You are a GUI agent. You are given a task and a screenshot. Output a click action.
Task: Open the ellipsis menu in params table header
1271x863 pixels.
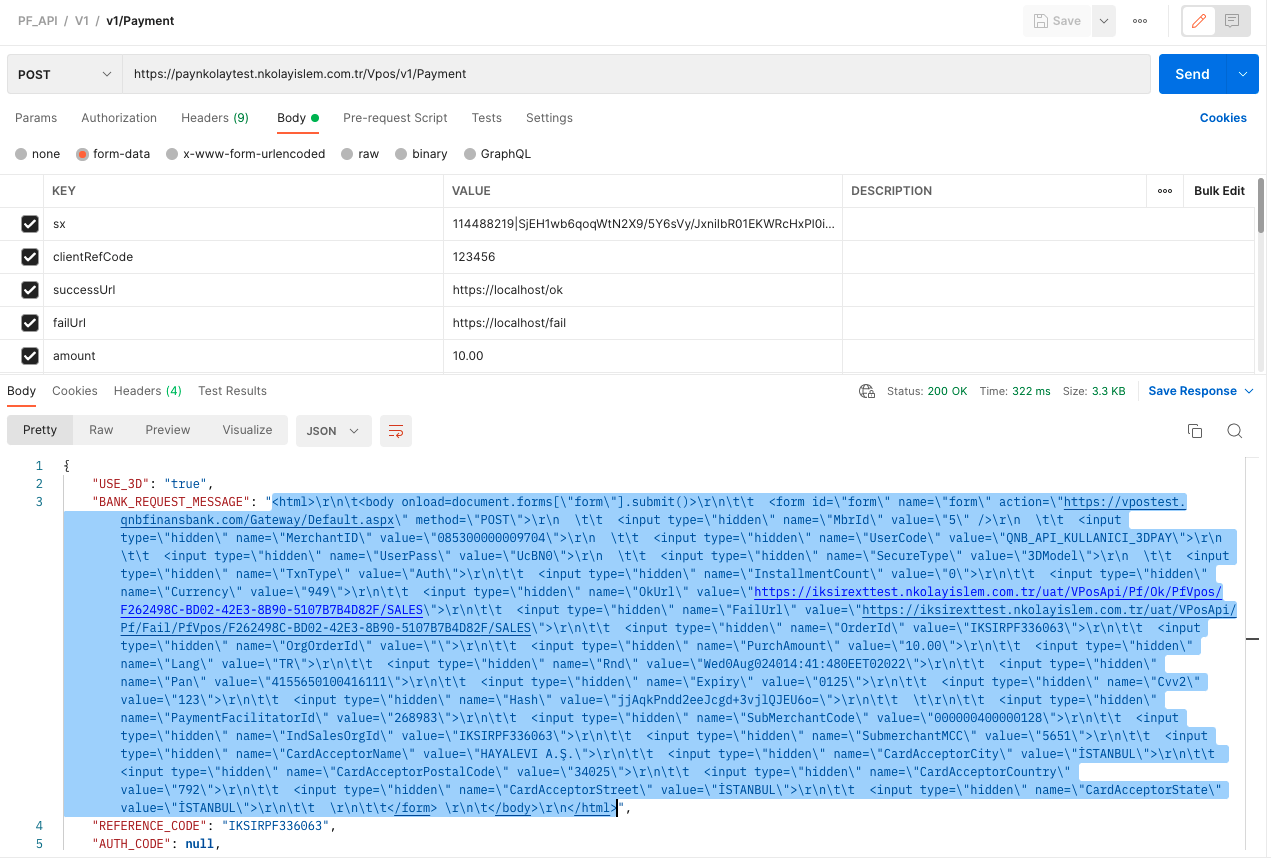point(1163,190)
